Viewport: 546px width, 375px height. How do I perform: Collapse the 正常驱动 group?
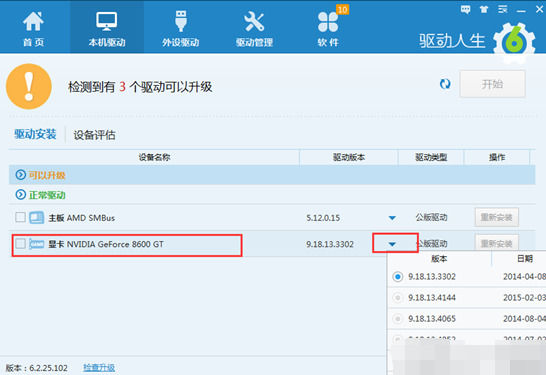pyautogui.click(x=21, y=195)
